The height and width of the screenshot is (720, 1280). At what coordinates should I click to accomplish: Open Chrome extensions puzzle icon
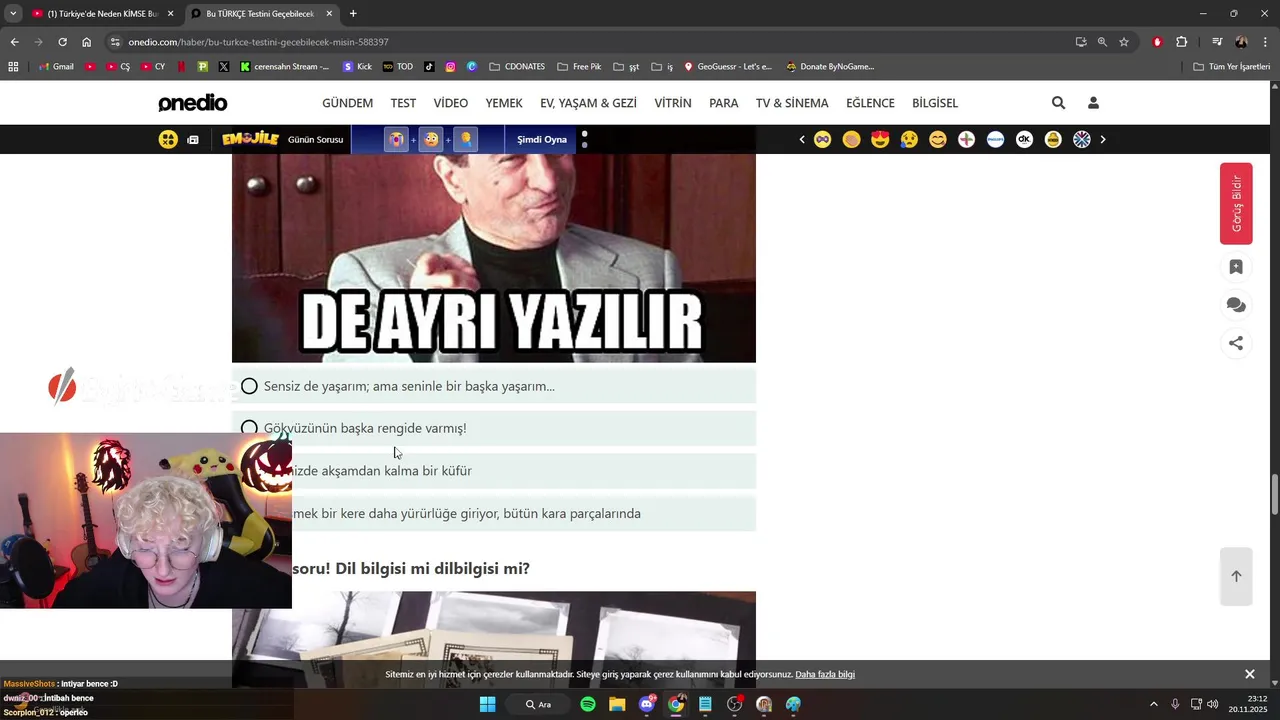pyautogui.click(x=1182, y=42)
